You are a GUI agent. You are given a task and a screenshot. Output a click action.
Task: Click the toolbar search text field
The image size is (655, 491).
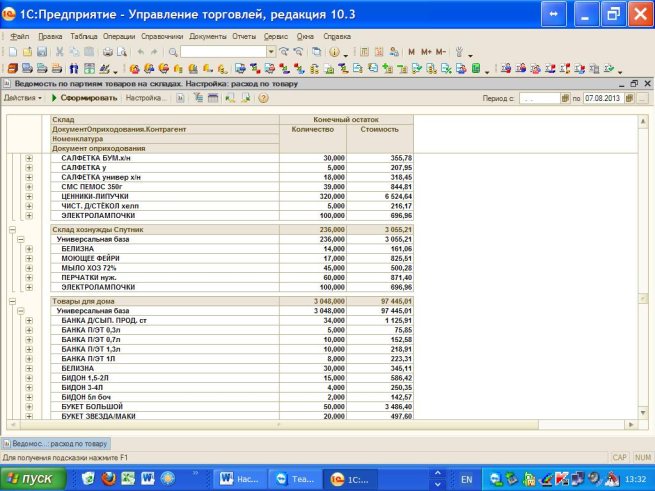223,52
